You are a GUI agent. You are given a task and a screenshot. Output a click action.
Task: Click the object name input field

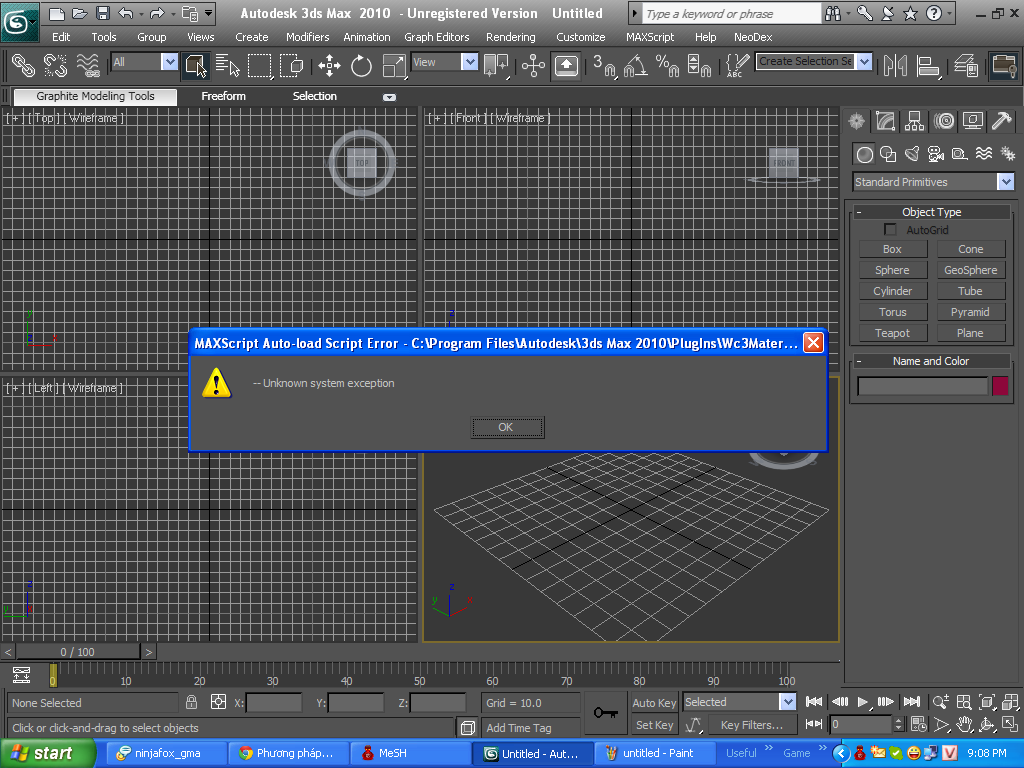click(922, 386)
